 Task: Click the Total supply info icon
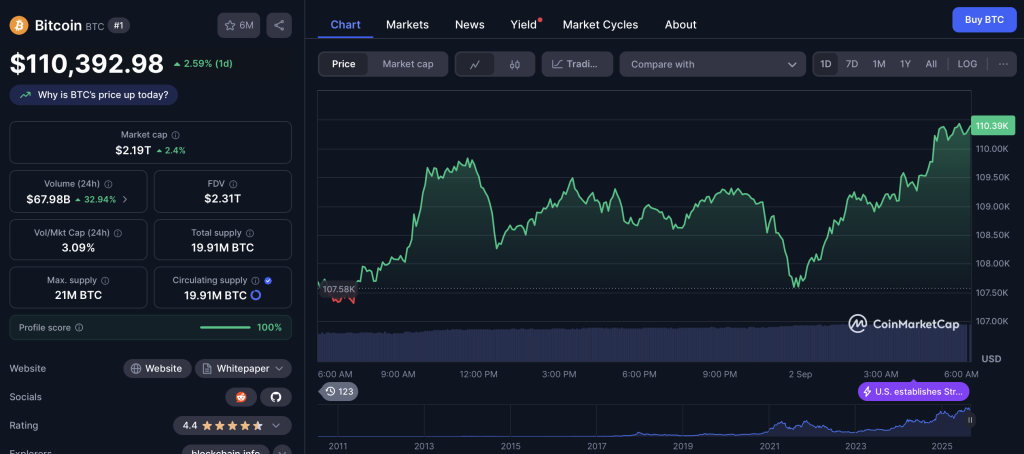point(250,233)
